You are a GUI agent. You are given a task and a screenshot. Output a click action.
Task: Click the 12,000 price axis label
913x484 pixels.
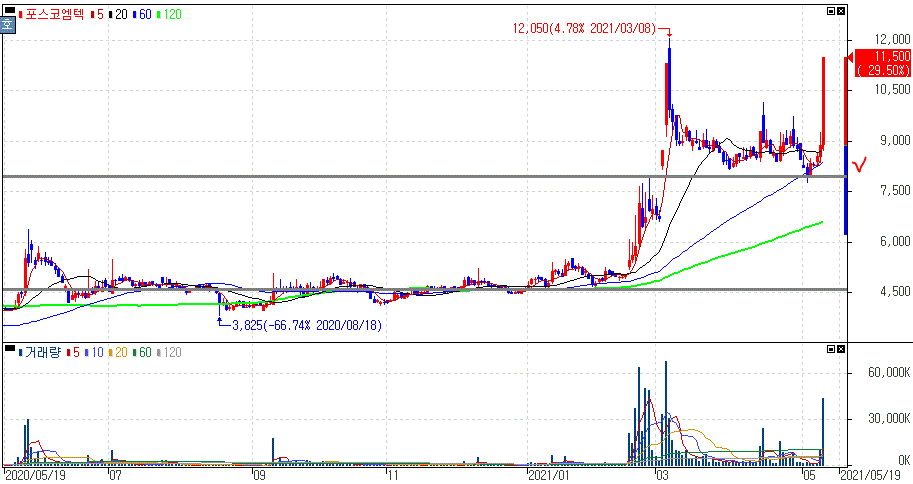892,39
